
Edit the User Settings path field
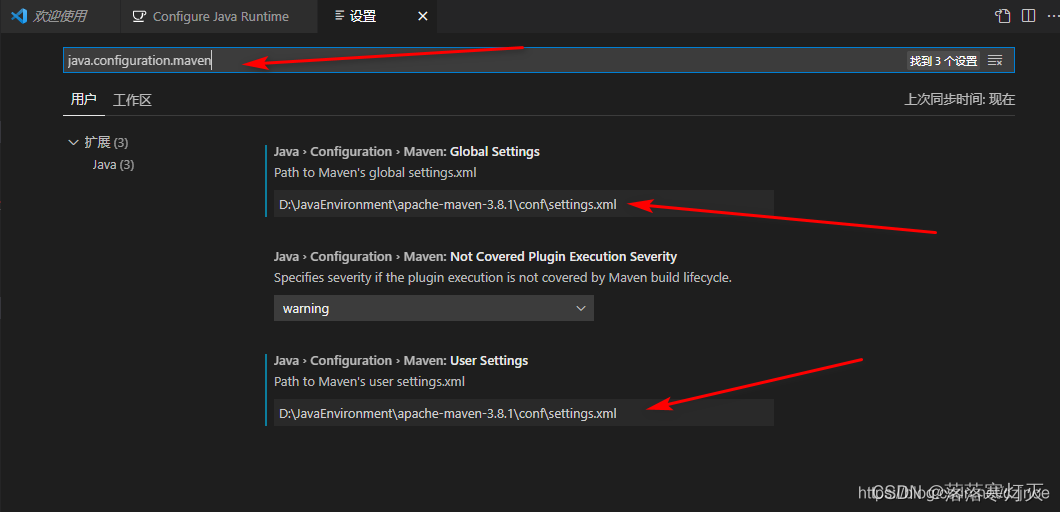523,413
